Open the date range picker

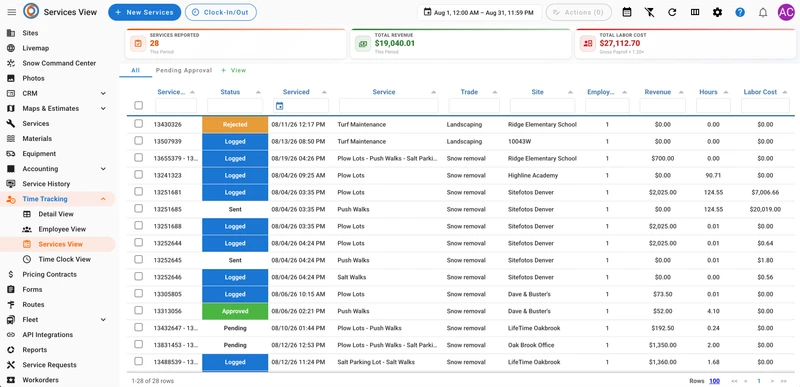point(480,12)
